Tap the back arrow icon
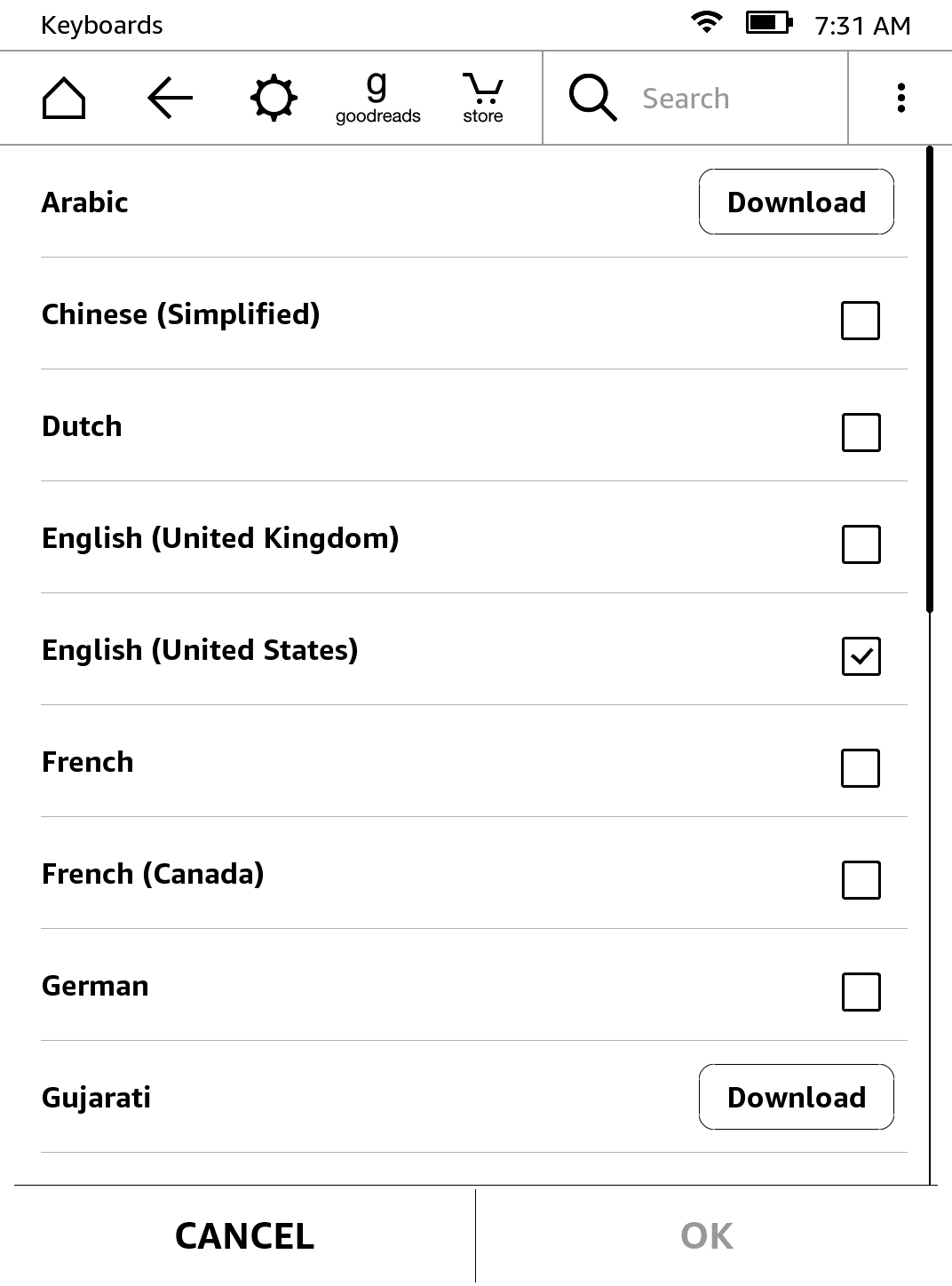The width and height of the screenshot is (952, 1286). pyautogui.click(x=170, y=98)
